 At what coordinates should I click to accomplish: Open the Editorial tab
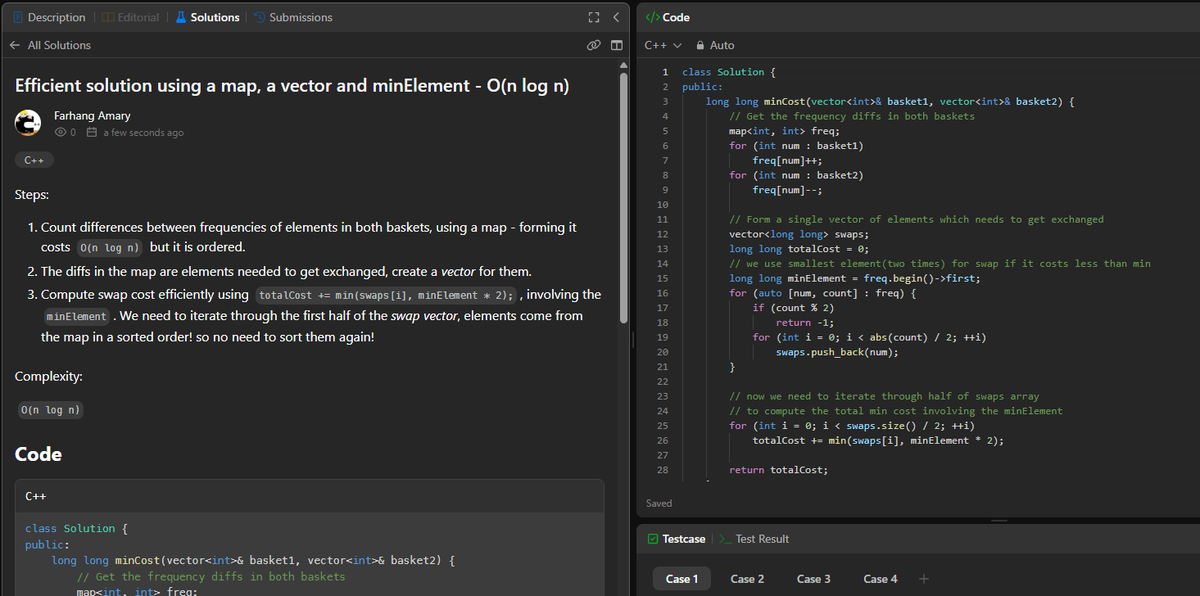tap(130, 17)
